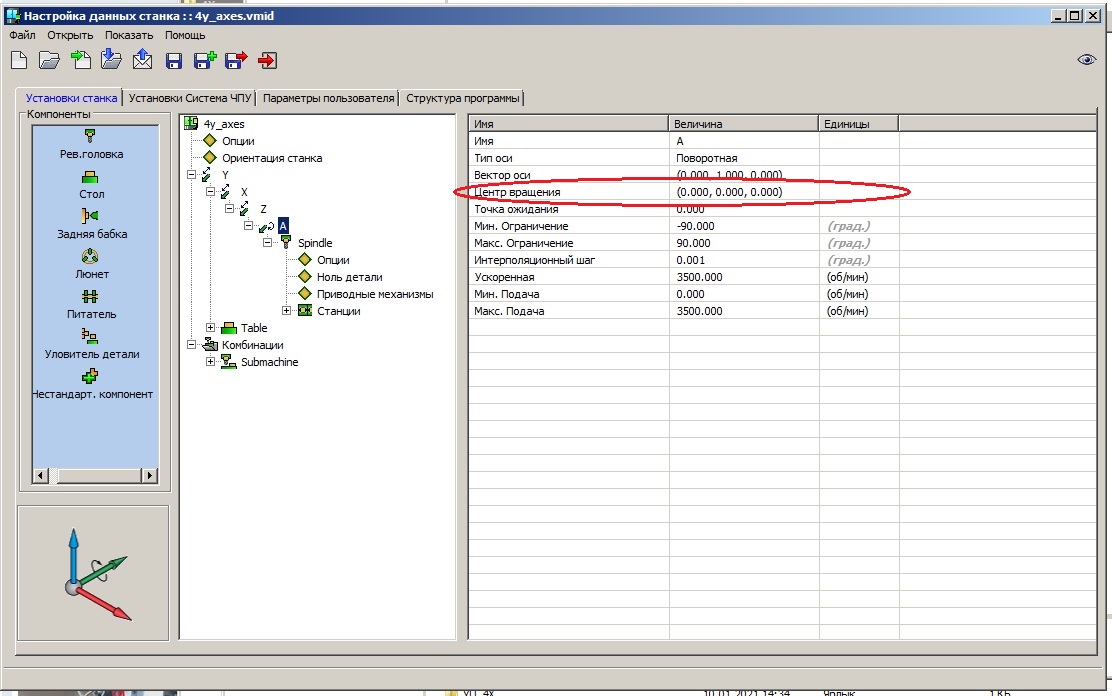Select the Уловитель детали component
The image size is (1112, 696).
click(x=92, y=345)
